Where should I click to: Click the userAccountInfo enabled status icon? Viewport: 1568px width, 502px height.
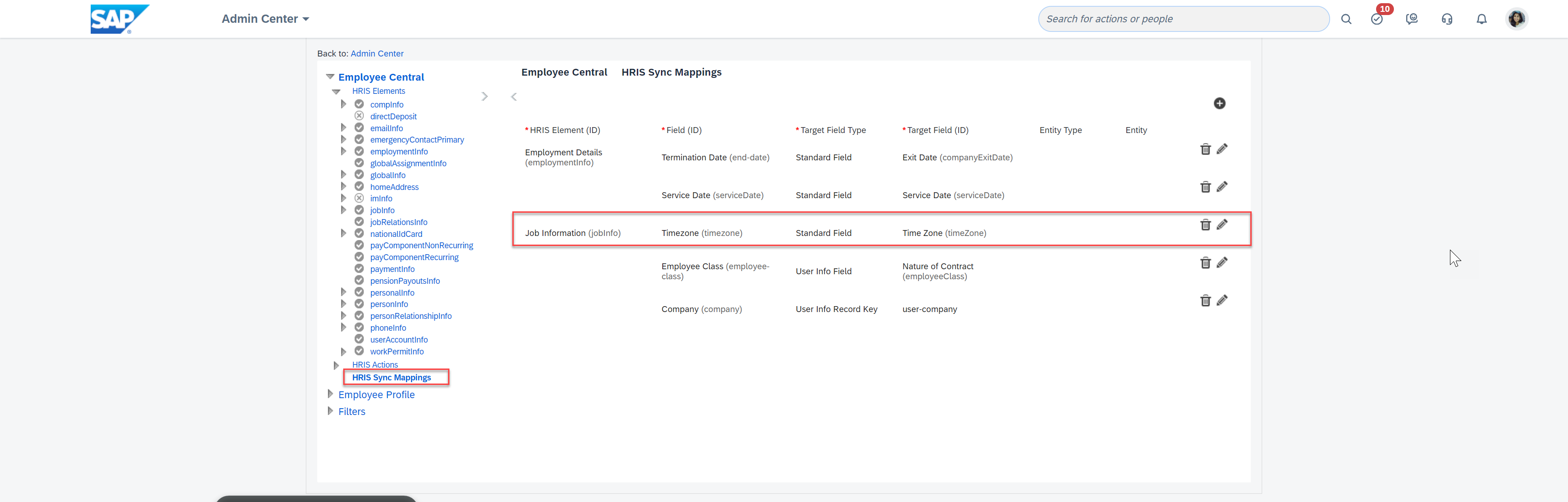tap(359, 339)
